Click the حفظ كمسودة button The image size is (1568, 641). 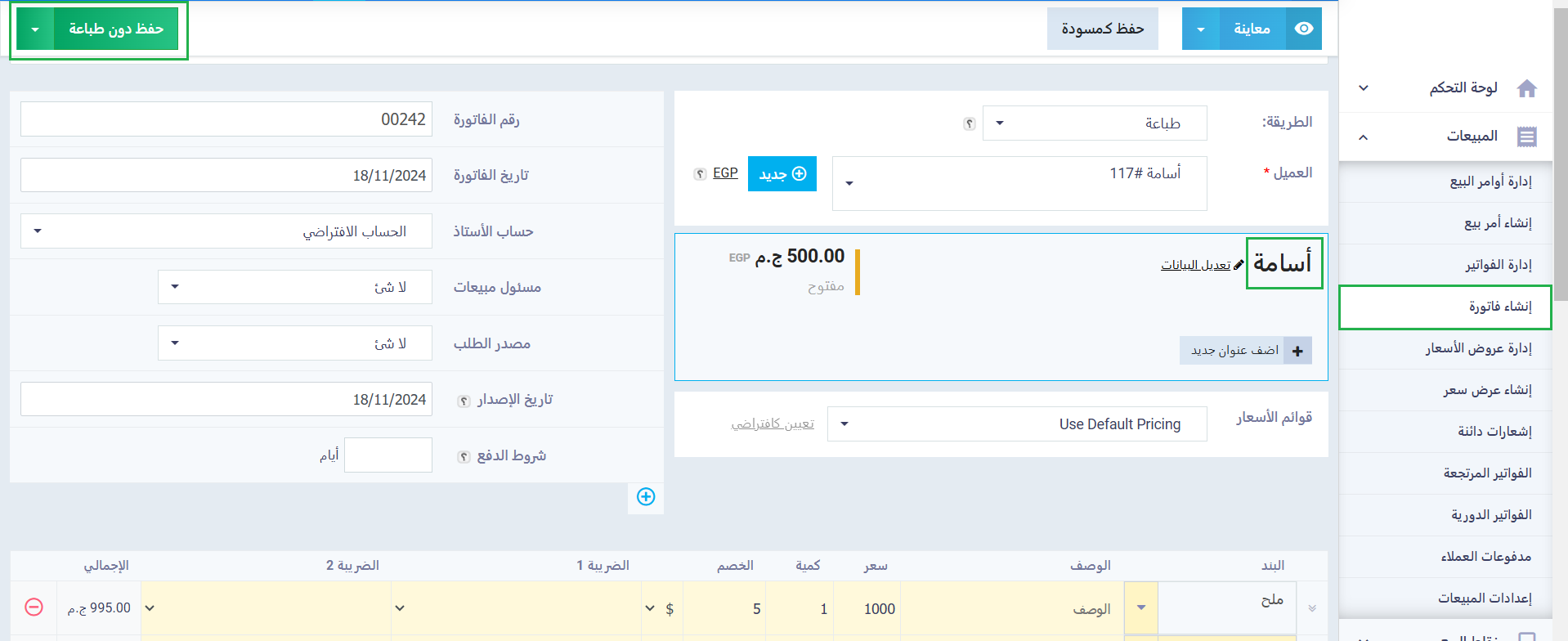tap(1102, 29)
